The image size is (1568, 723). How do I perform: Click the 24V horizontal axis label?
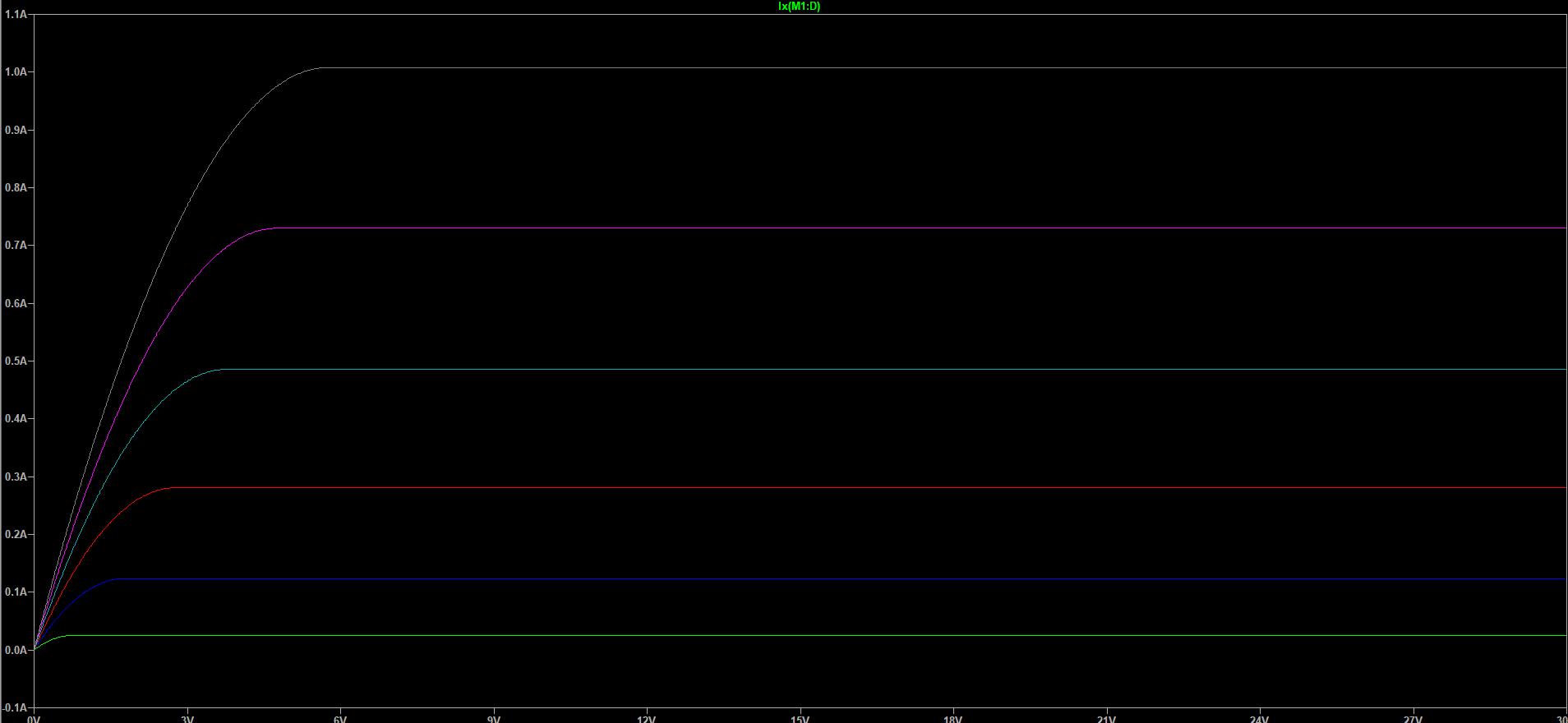(x=1259, y=719)
